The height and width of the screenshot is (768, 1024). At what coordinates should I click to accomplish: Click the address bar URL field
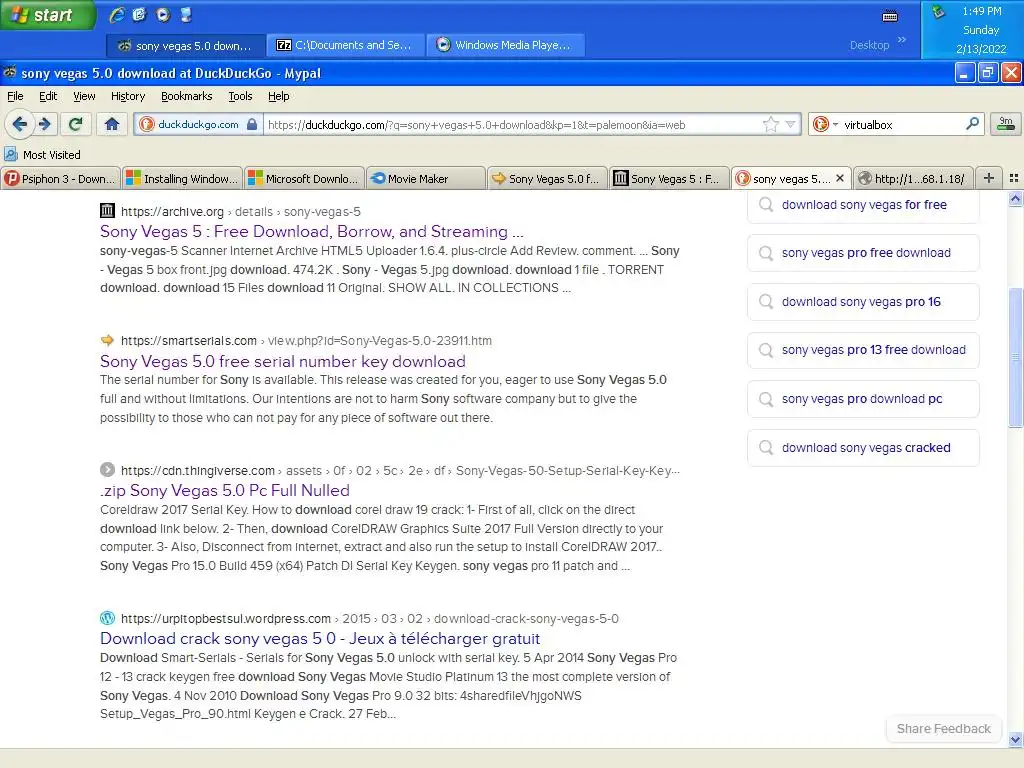click(x=513, y=124)
